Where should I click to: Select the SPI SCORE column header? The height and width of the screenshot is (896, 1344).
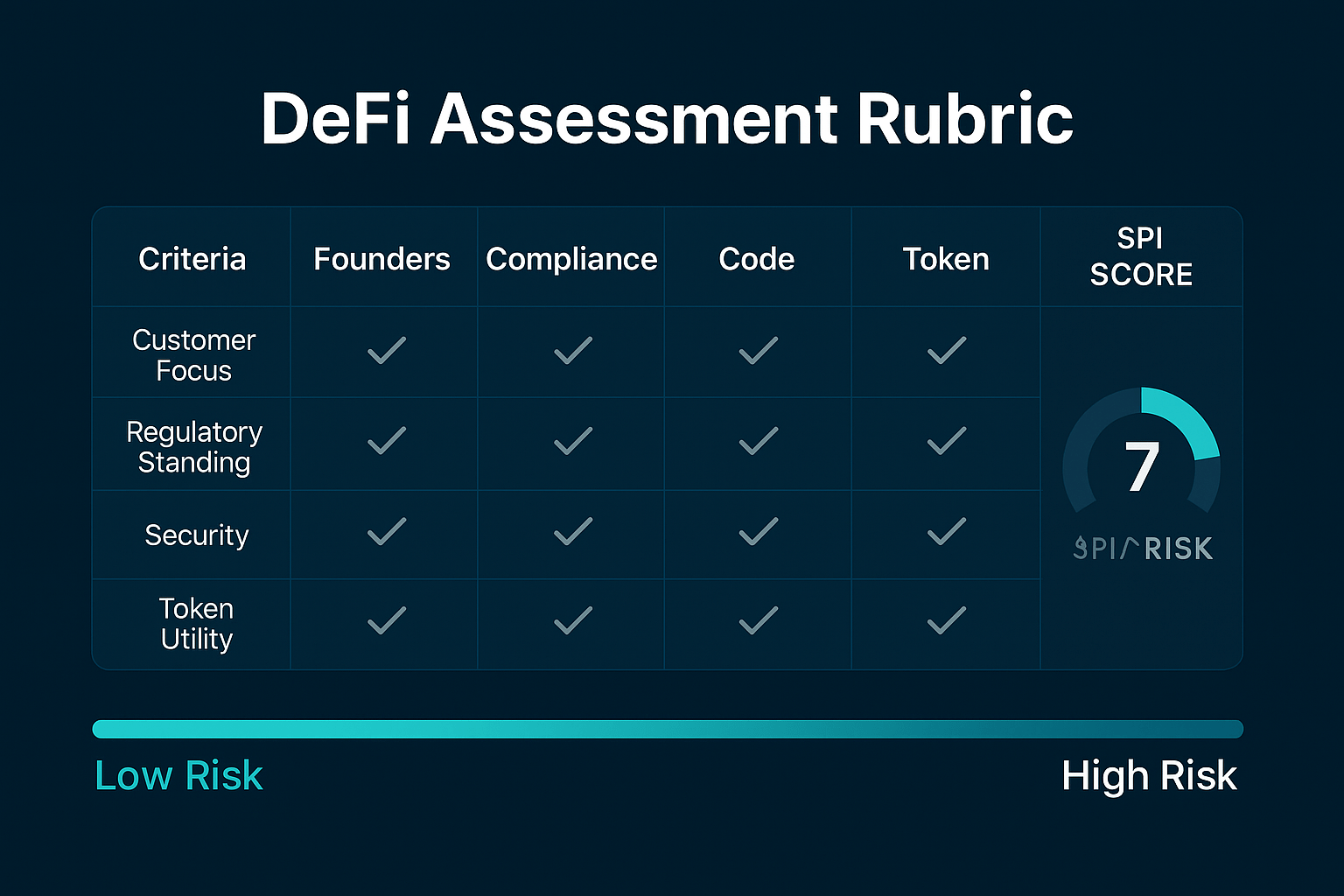(x=1140, y=256)
